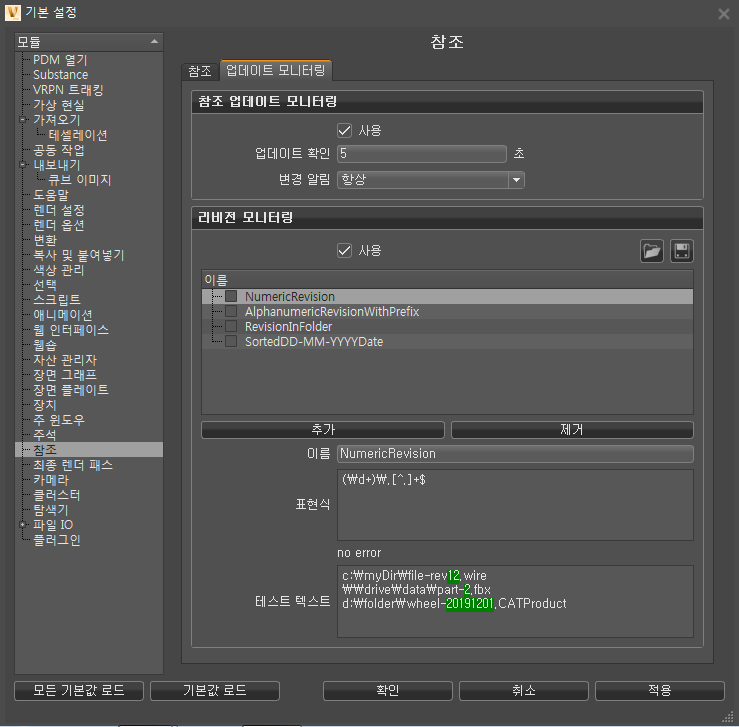The image size is (739, 727).
Task: Click the 표현식 regex text area
Action: [x=515, y=505]
